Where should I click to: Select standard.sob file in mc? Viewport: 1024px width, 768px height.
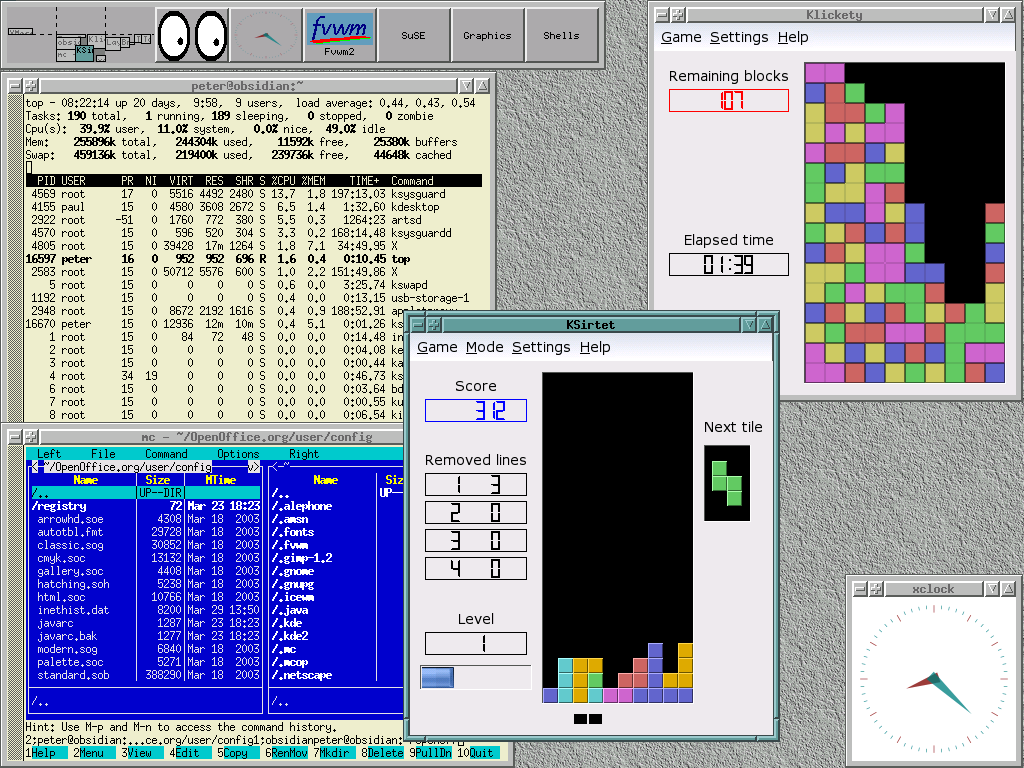click(146, 675)
